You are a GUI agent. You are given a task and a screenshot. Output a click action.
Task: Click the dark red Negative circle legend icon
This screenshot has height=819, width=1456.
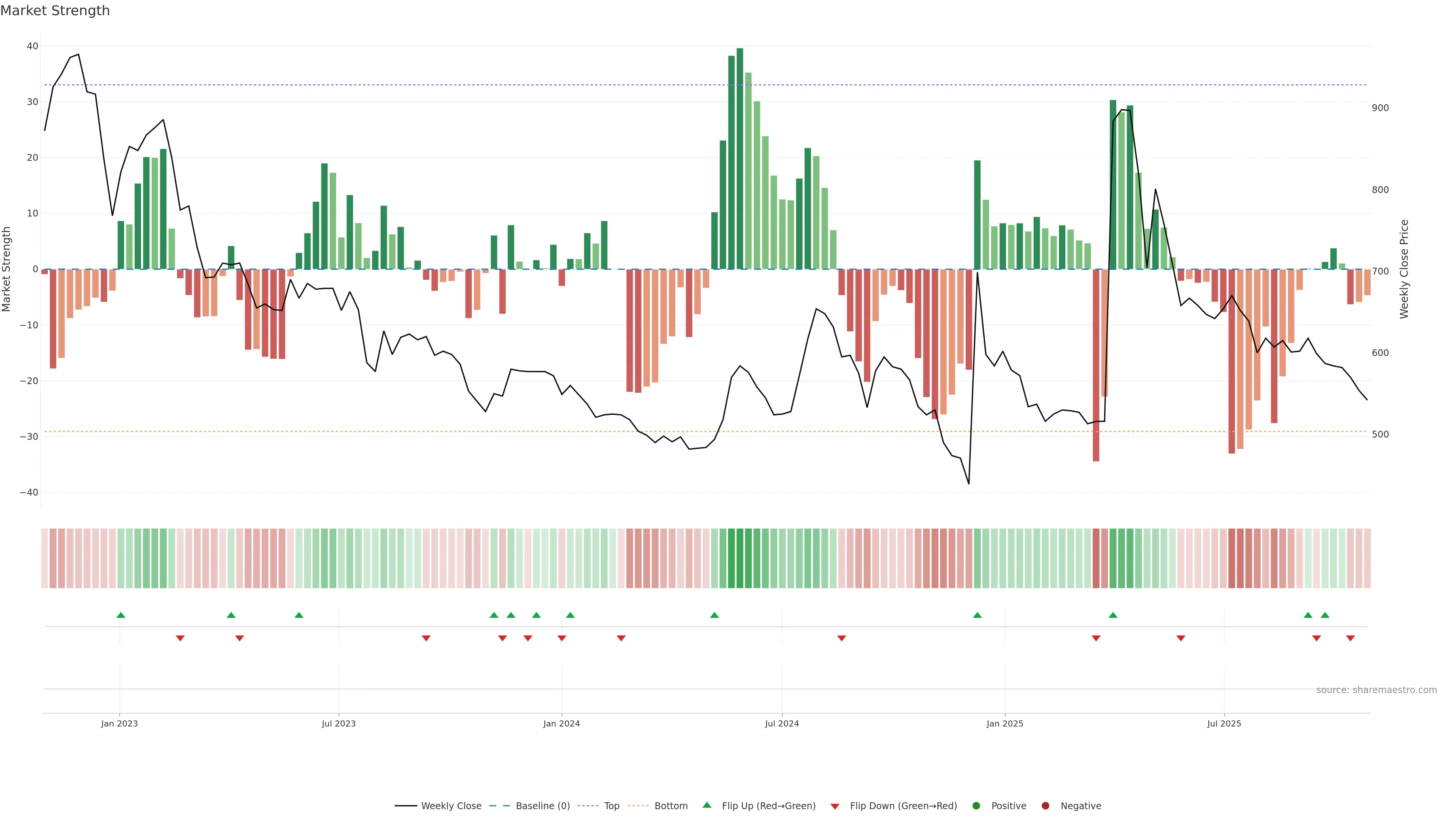coord(1045,806)
